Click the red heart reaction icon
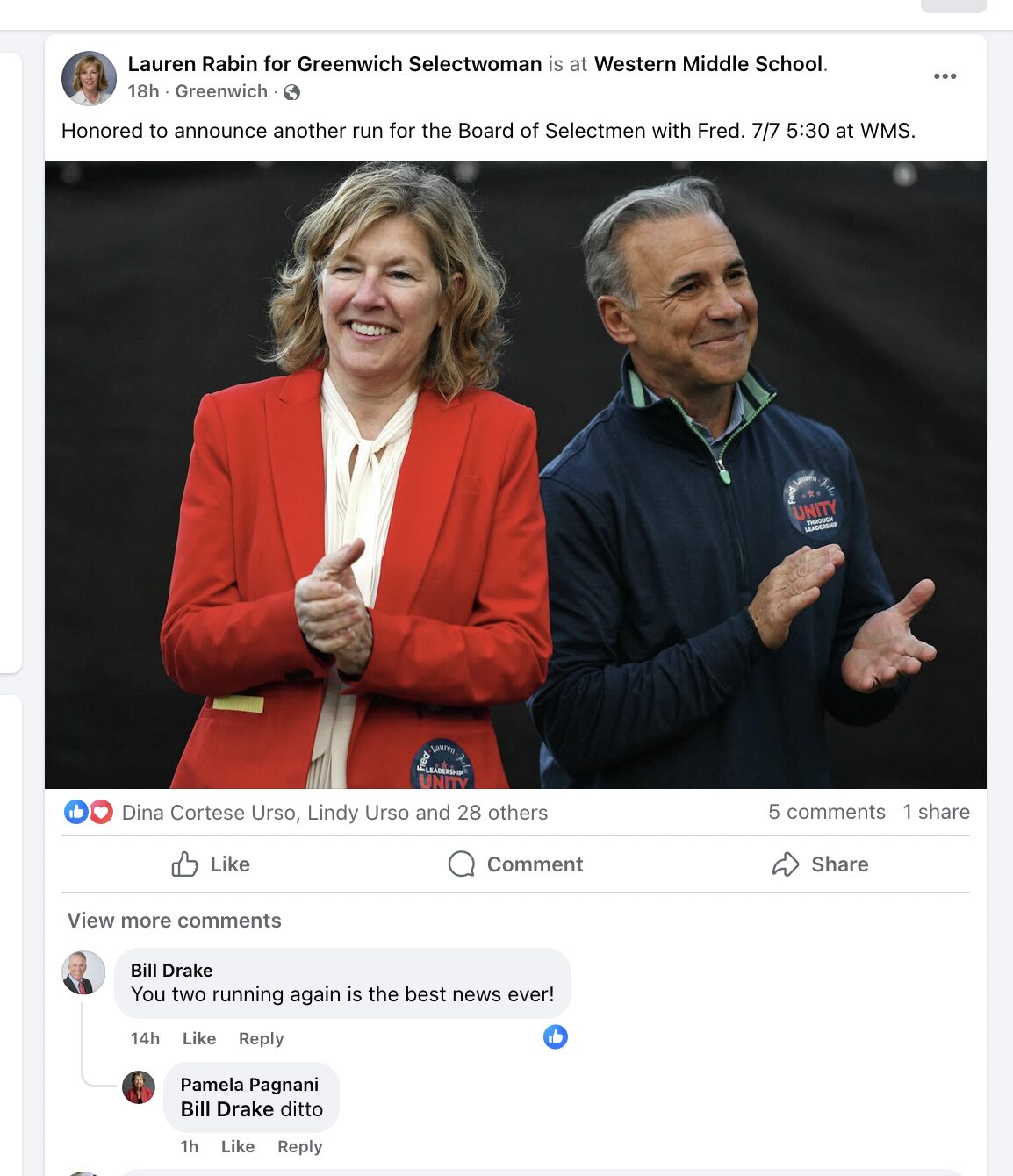 102,812
